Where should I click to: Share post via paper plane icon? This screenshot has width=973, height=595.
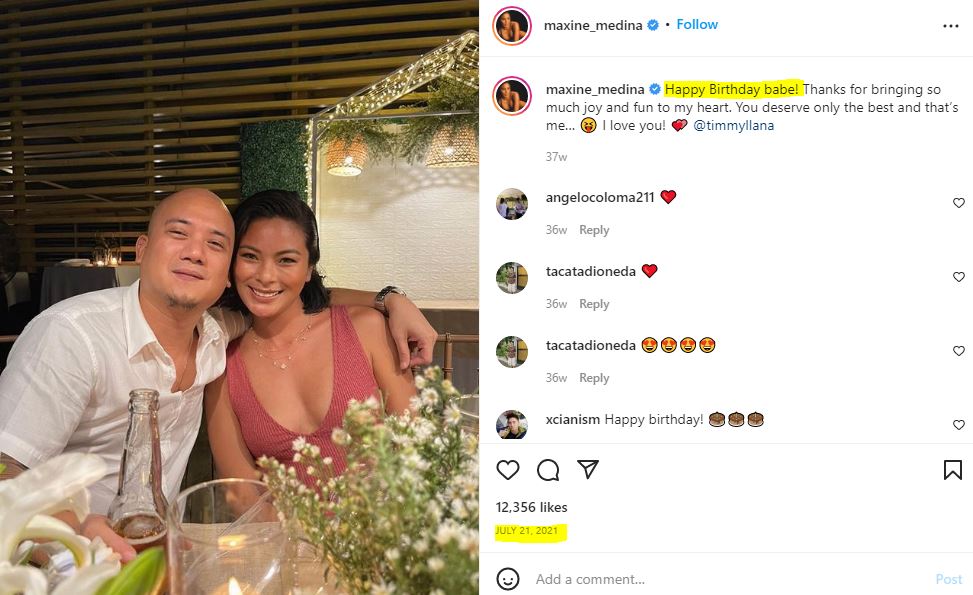[x=588, y=469]
